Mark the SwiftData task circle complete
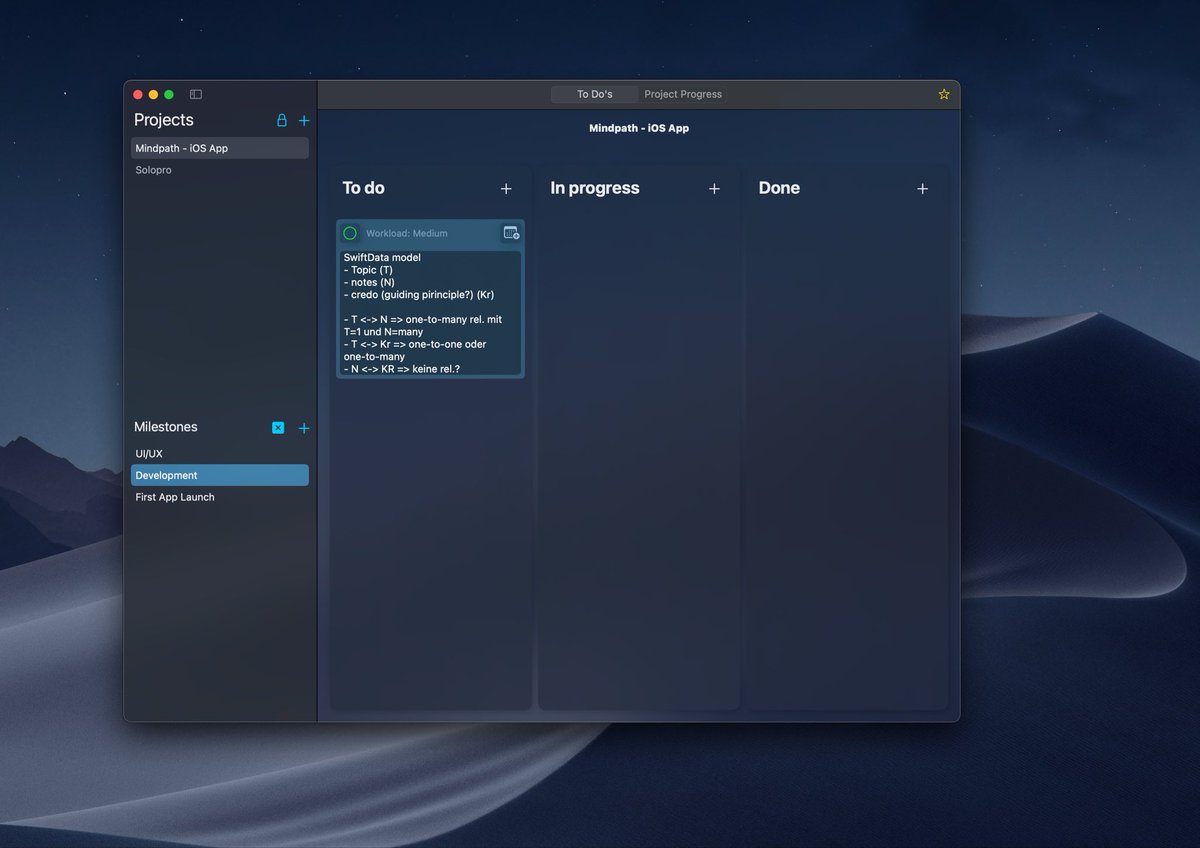 point(350,233)
